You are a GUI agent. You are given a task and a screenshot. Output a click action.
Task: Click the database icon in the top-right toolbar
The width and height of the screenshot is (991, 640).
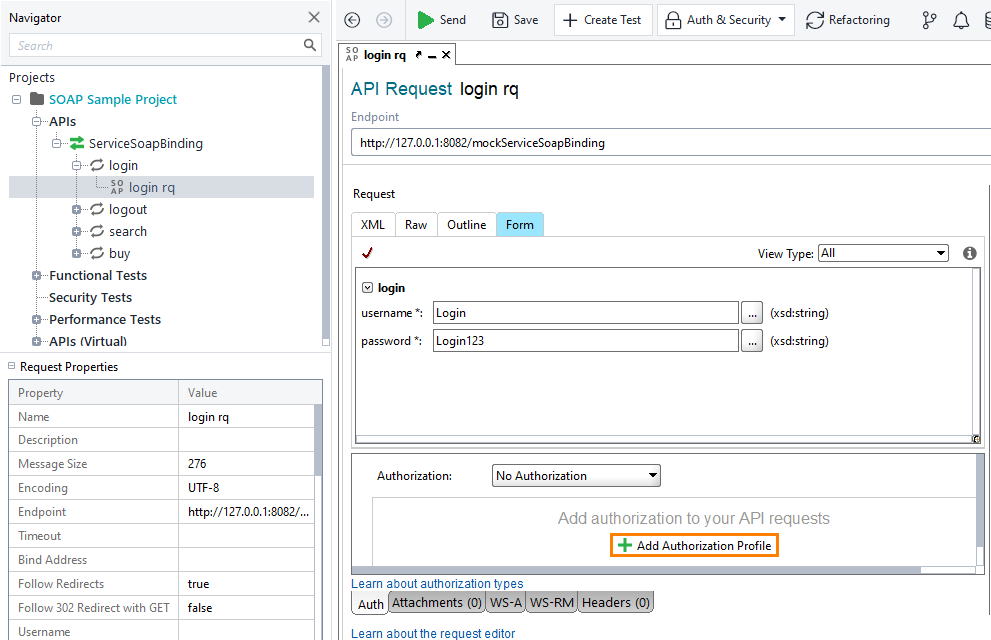[x=986, y=19]
